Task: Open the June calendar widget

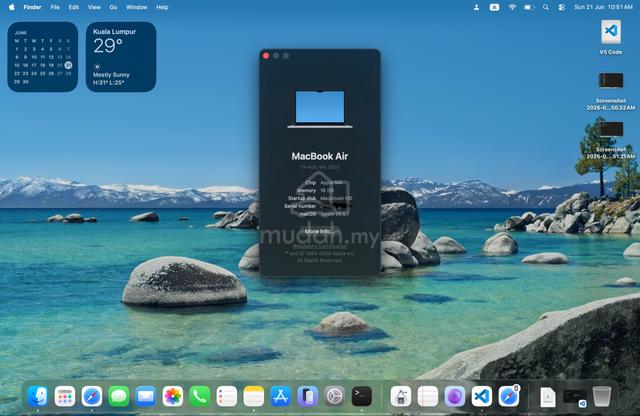Action: 42,57
